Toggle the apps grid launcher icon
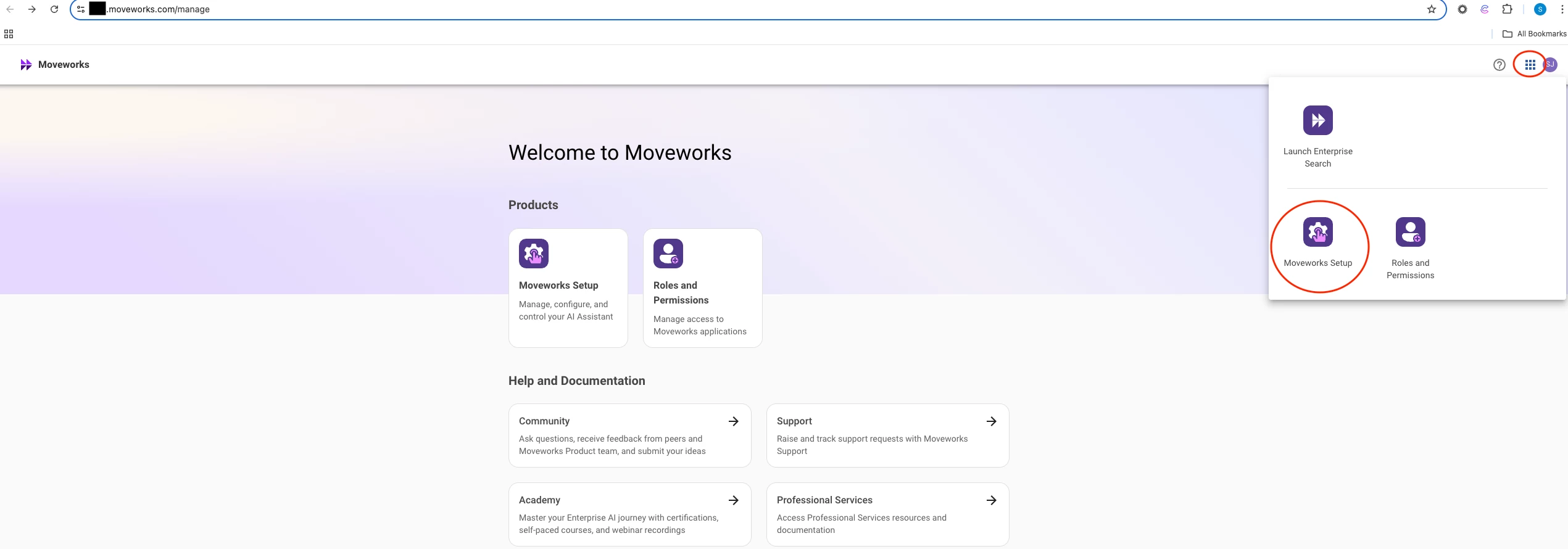This screenshot has height=549, width=1568. coord(1530,65)
